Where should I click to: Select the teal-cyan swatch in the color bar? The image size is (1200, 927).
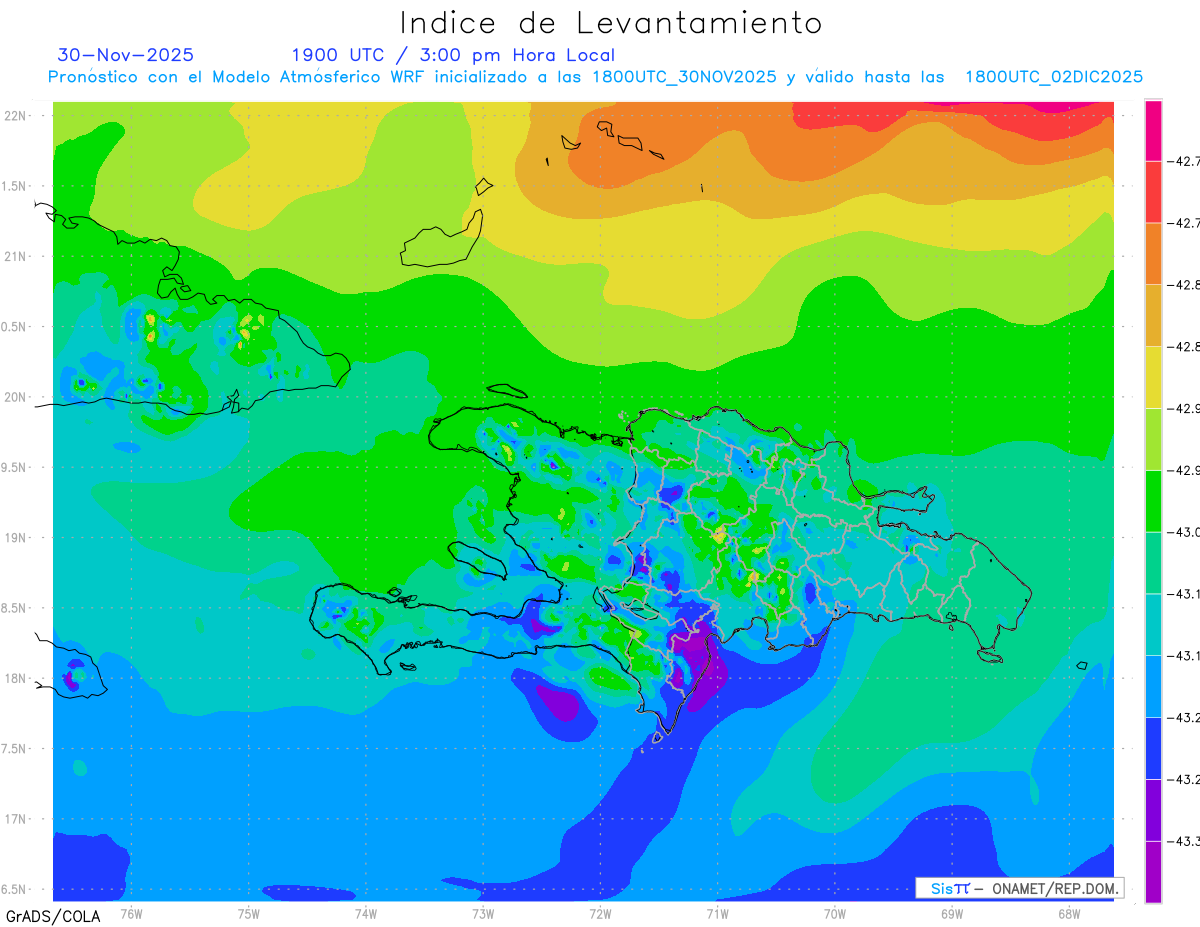point(1154,624)
